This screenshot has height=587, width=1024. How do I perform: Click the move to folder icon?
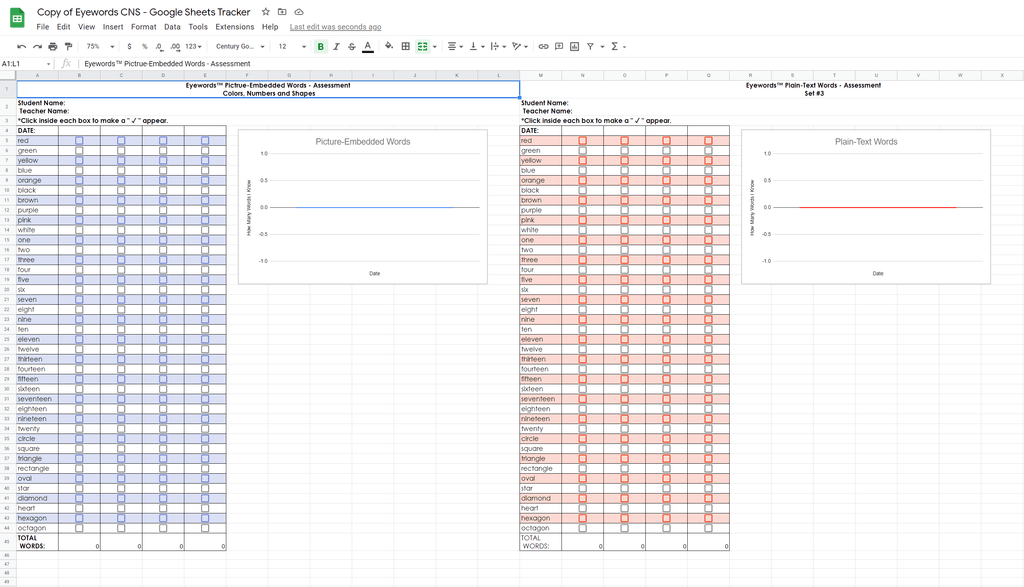click(282, 12)
